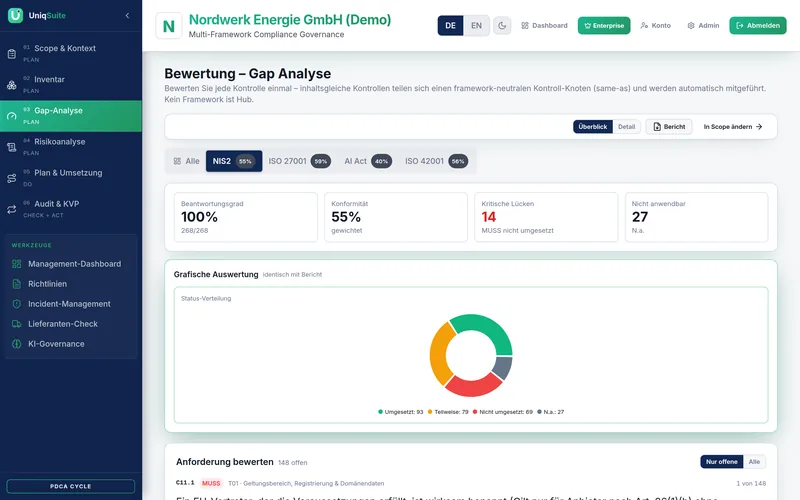This screenshot has height=500, width=800.
Task: Select the AI Act tab
Action: (368, 161)
